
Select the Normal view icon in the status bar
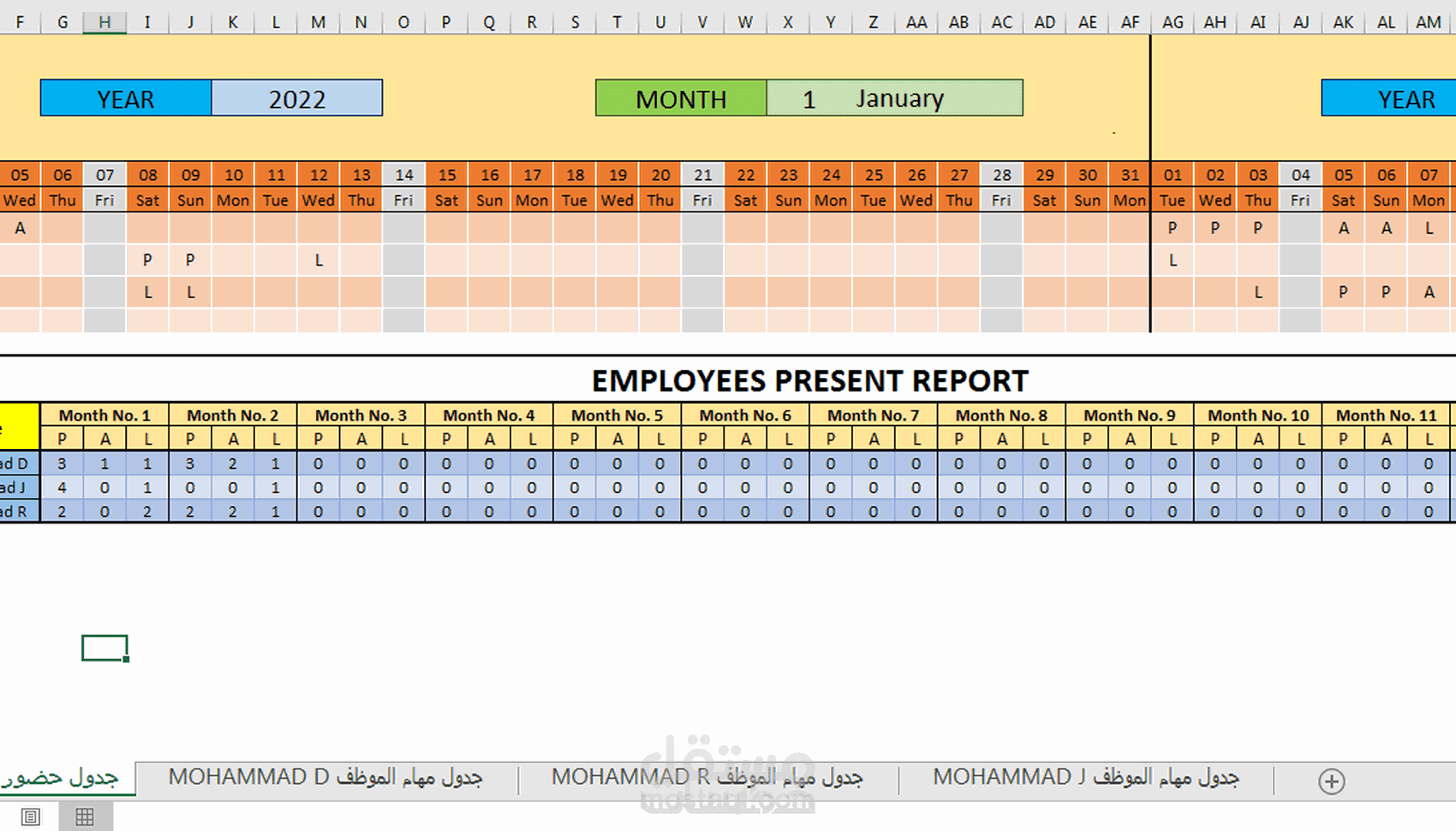pyautogui.click(x=32, y=816)
